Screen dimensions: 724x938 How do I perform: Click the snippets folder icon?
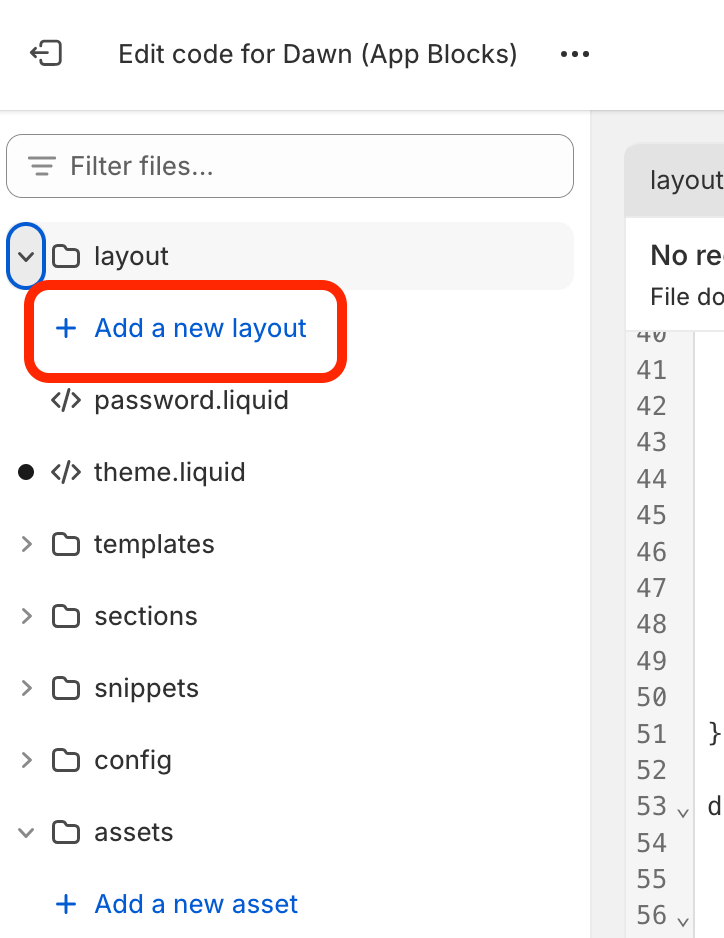tap(66, 688)
